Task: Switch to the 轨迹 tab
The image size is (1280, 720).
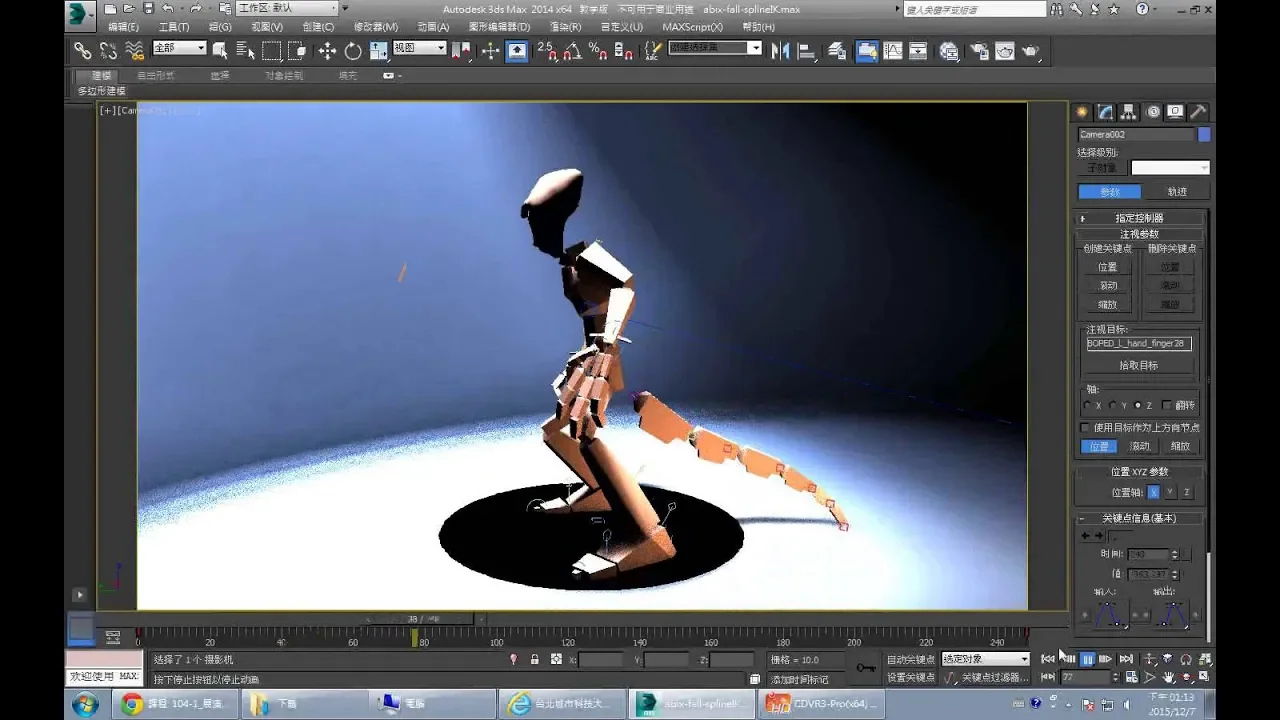Action: [x=1176, y=192]
